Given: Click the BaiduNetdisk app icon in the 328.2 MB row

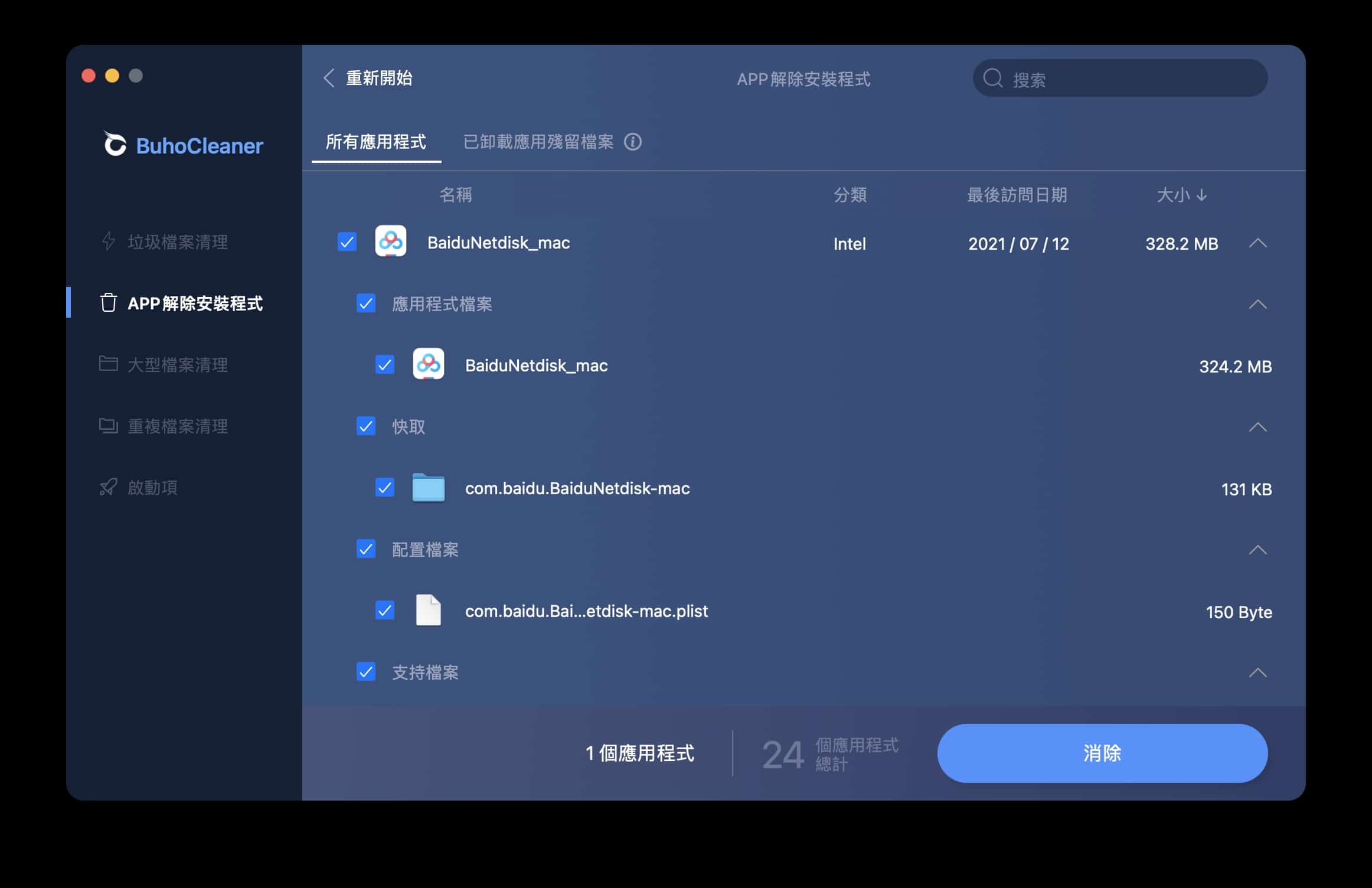Looking at the screenshot, I should 391,241.
